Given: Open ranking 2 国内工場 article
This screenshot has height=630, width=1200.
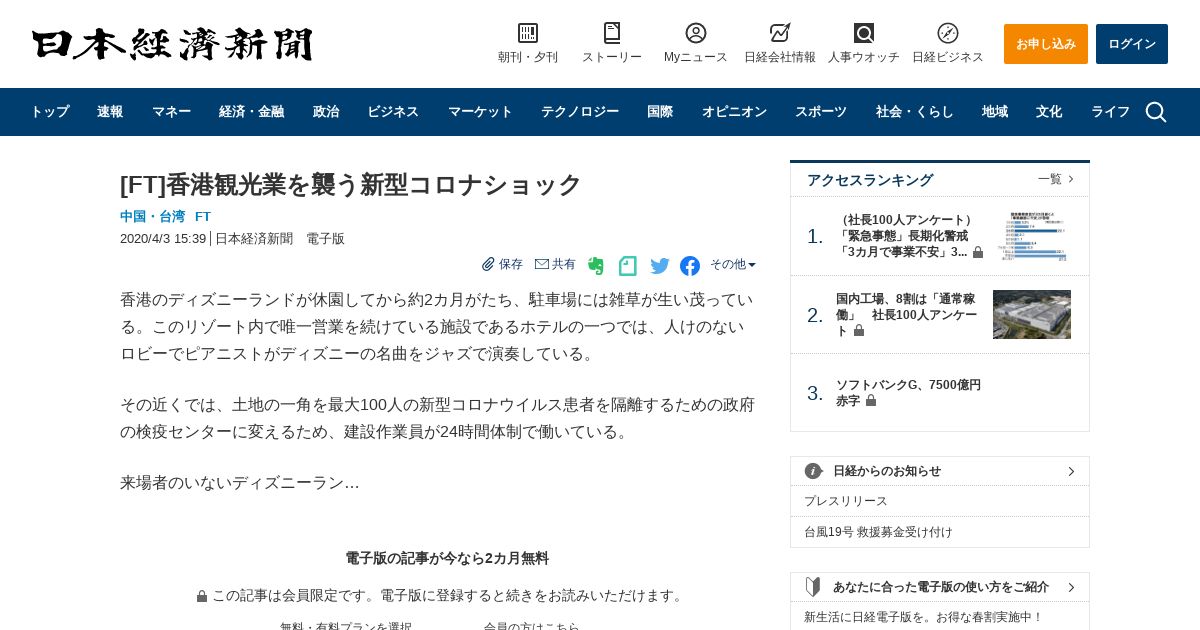Looking at the screenshot, I should [907, 315].
